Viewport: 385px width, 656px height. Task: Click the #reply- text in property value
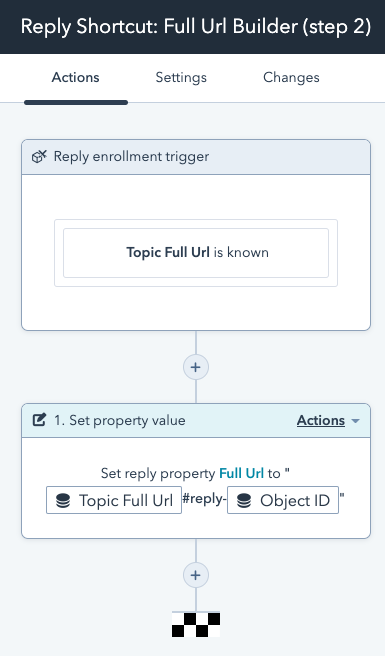204,499
